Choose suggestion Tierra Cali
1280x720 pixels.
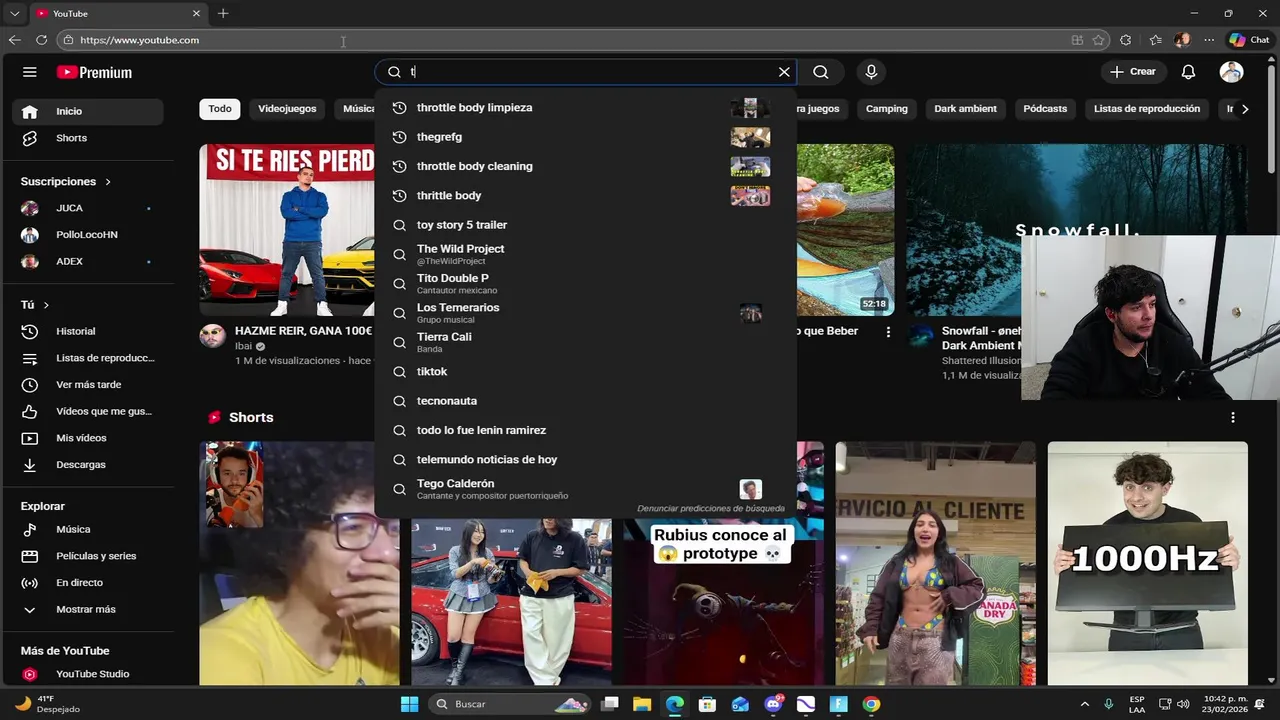tap(585, 342)
